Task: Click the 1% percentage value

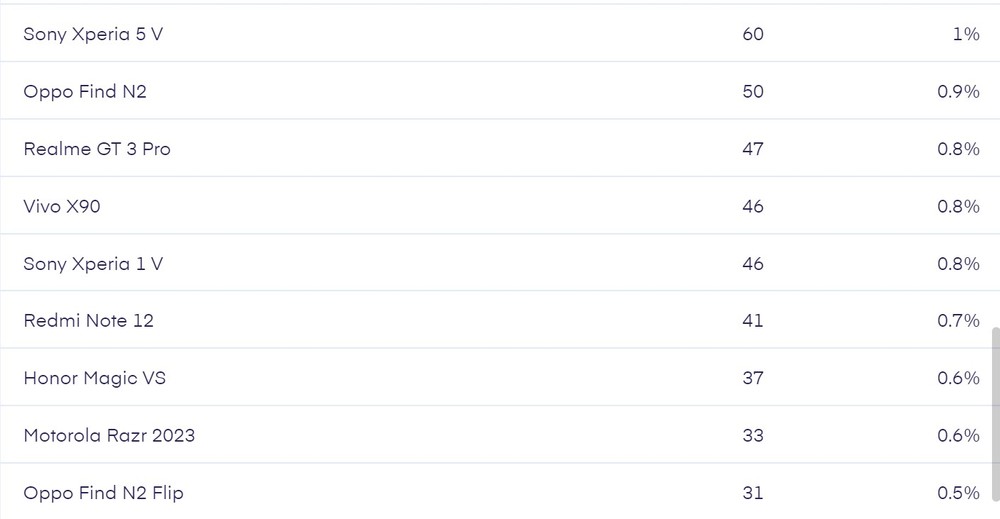Action: click(x=966, y=34)
